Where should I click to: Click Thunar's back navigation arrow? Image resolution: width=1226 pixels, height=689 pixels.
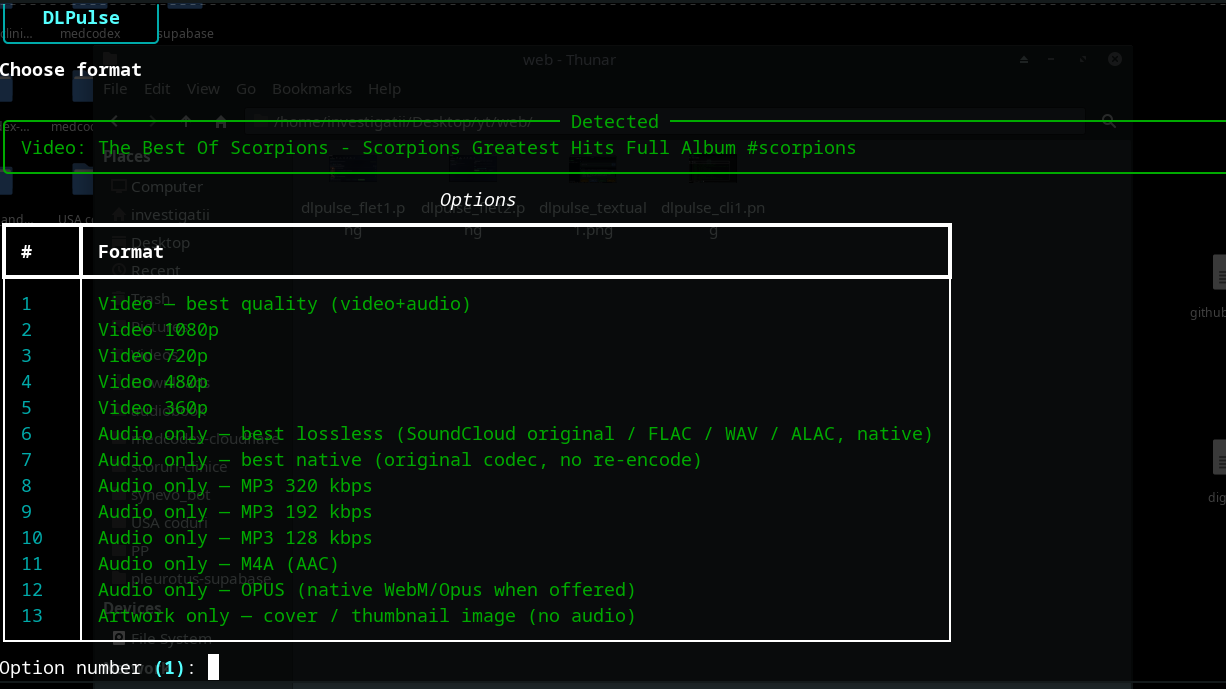115,121
